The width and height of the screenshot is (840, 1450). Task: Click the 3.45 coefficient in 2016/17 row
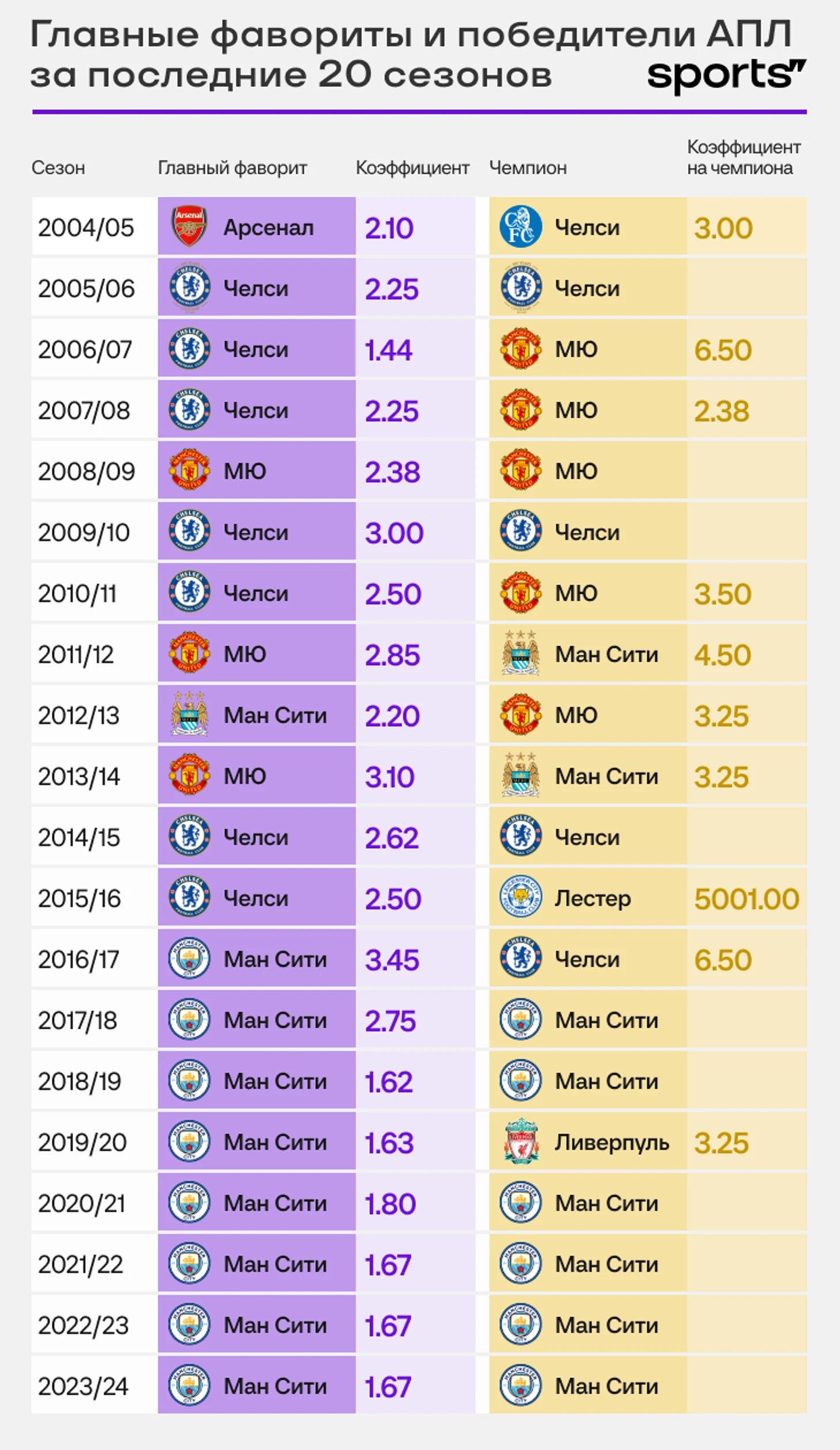(x=392, y=960)
